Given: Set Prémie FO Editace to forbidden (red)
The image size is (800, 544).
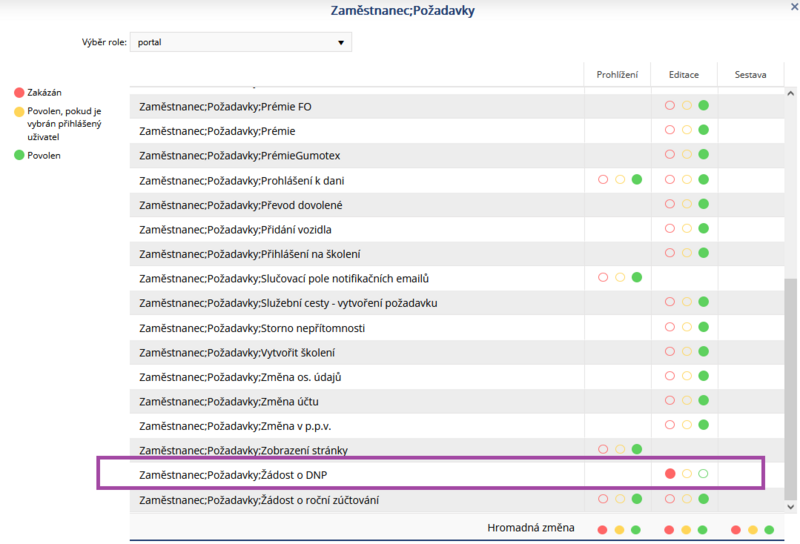Looking at the screenshot, I should coord(670,106).
